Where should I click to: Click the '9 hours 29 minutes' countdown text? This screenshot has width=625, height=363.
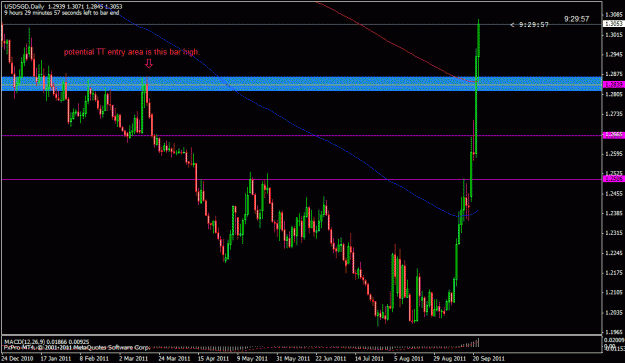point(62,13)
